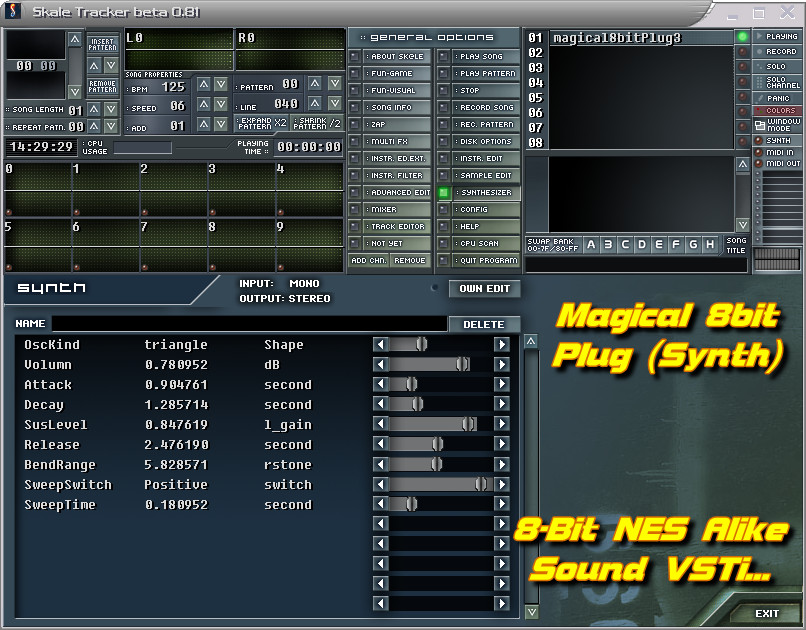The width and height of the screenshot is (806, 630).
Task: Select swap bank letter E
Action: 659,245
